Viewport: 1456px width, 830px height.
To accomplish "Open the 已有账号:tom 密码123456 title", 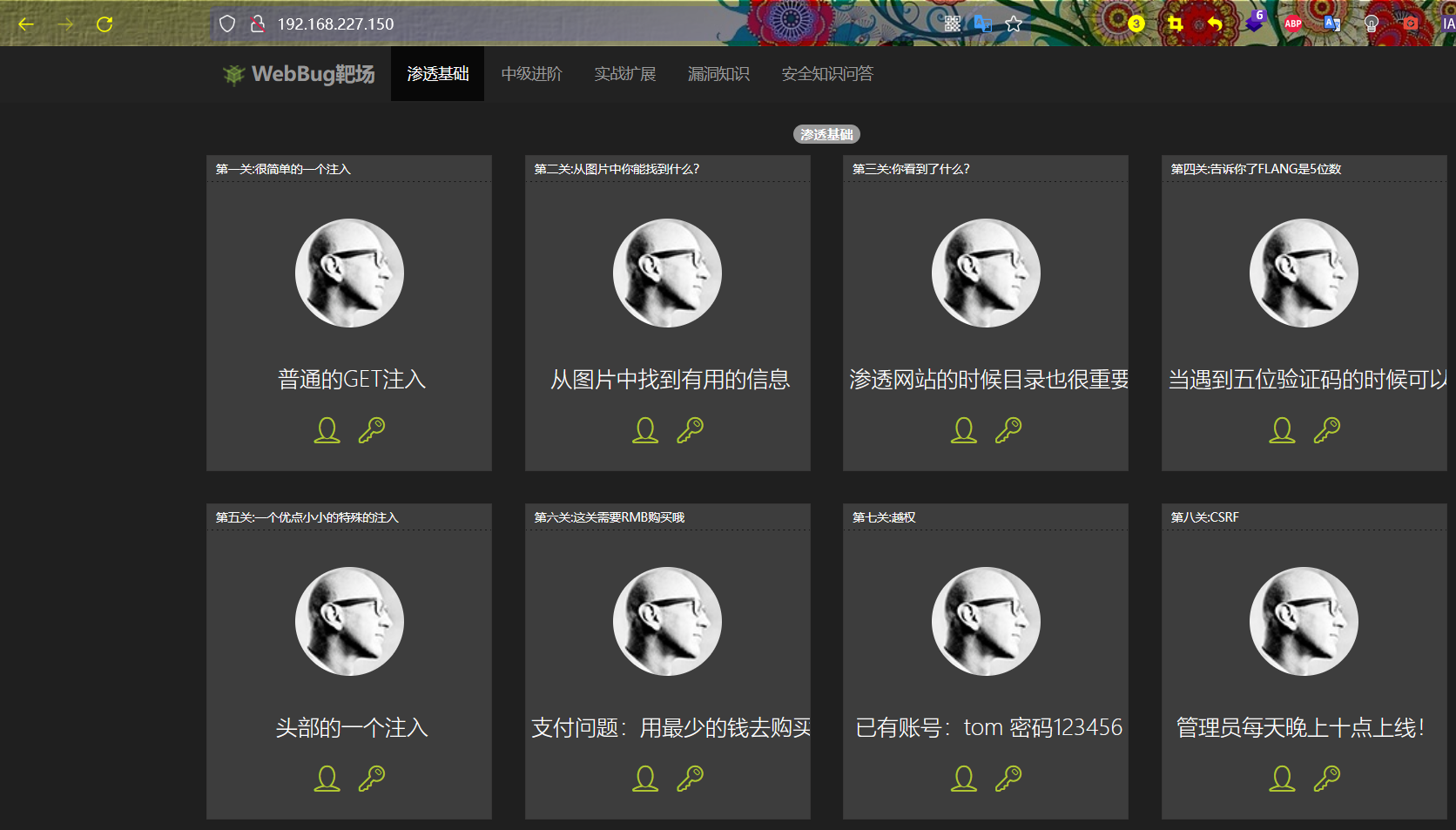I will click(x=988, y=727).
